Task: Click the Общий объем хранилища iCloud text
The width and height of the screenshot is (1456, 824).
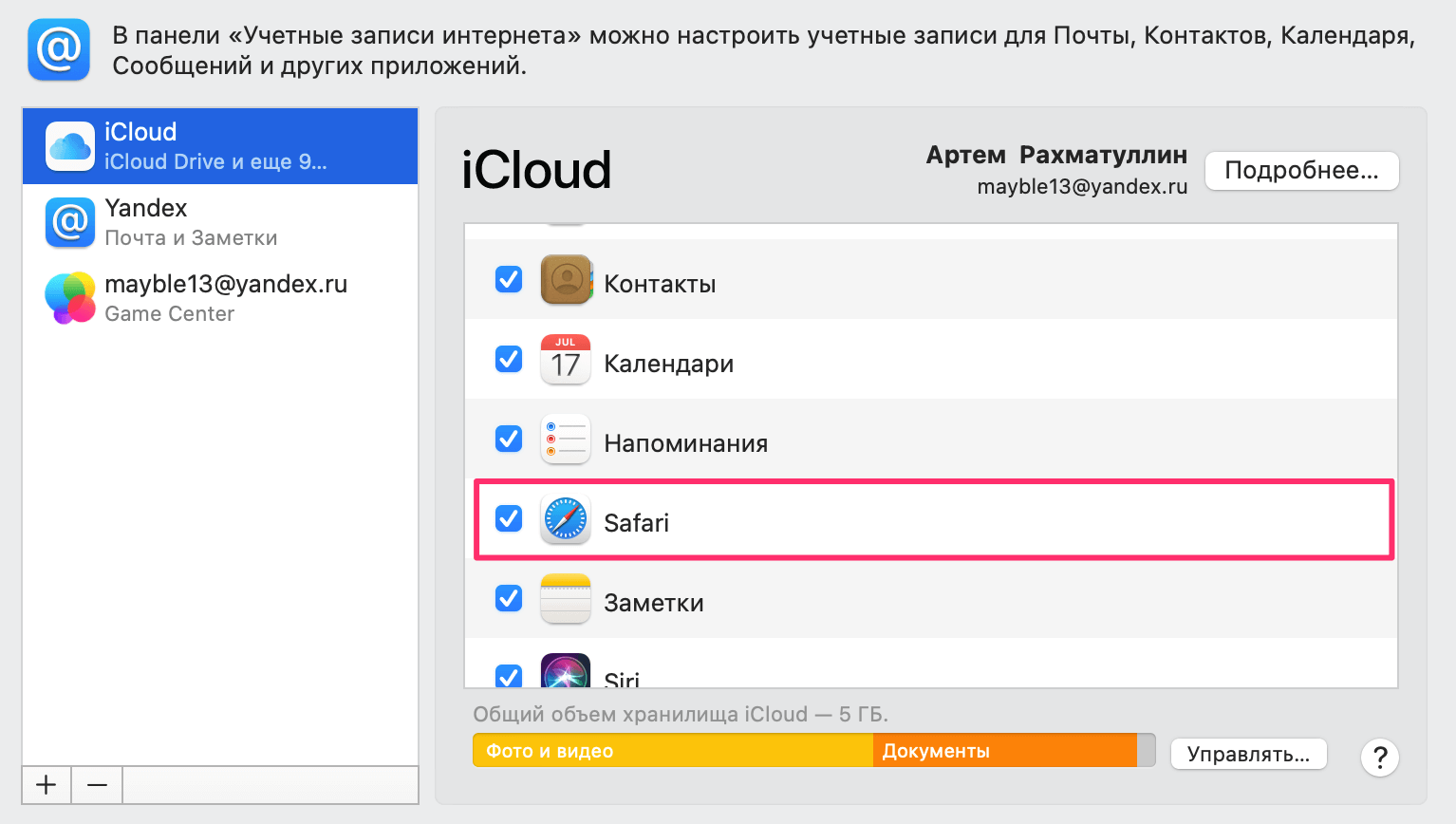Action: [x=681, y=714]
